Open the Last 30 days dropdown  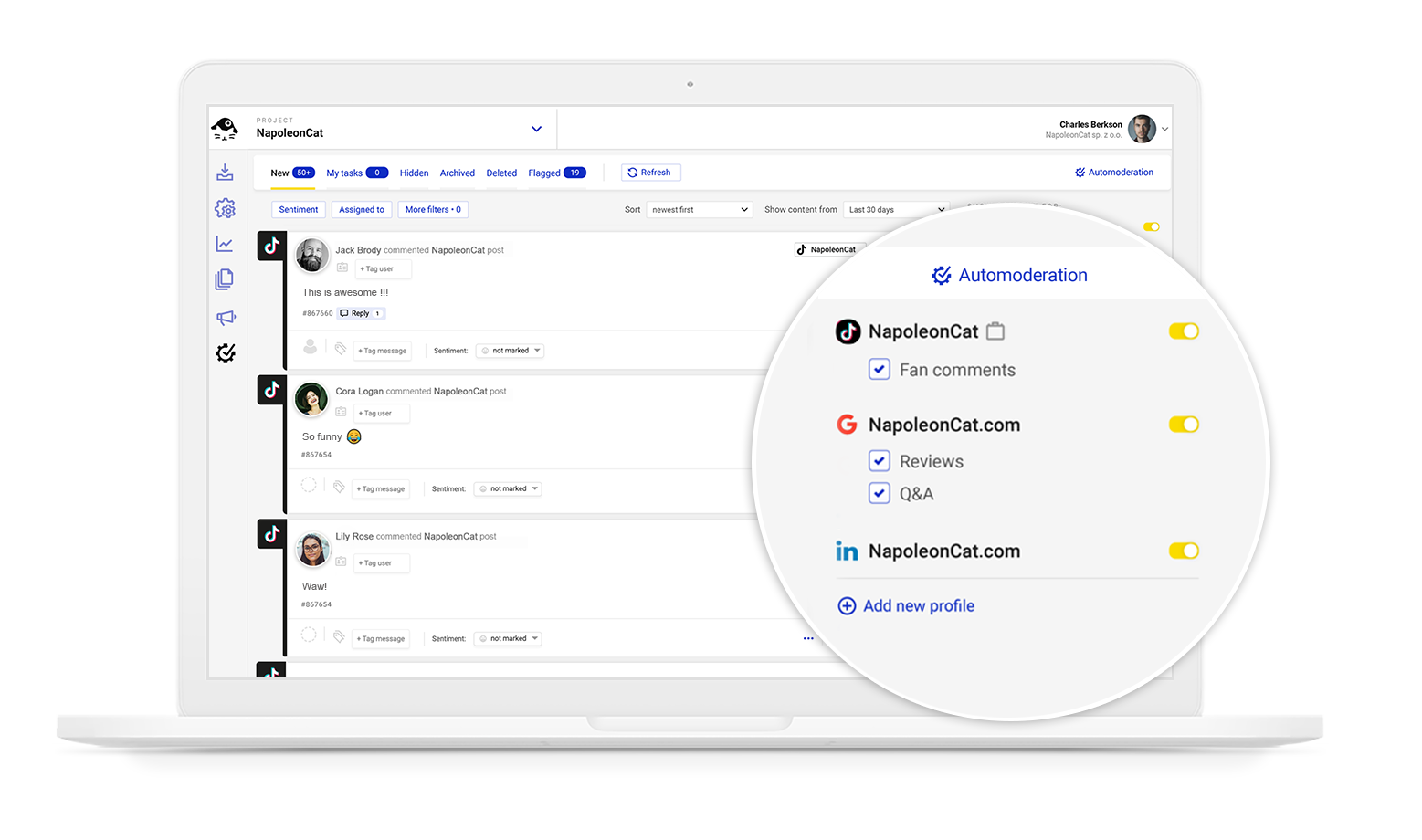(895, 209)
